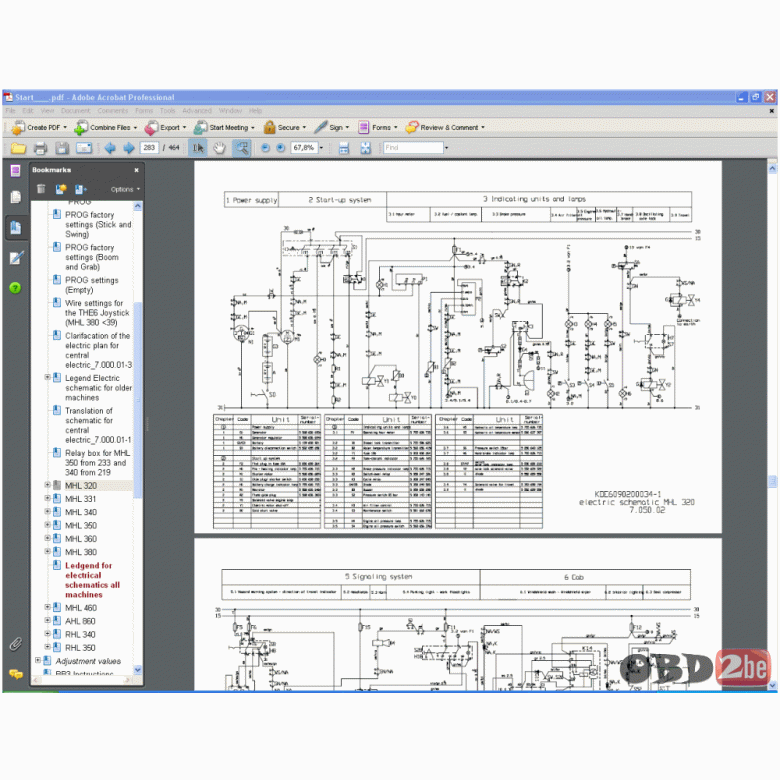Click the Create PDF toolbar button
The height and width of the screenshot is (780, 780).
(39, 127)
